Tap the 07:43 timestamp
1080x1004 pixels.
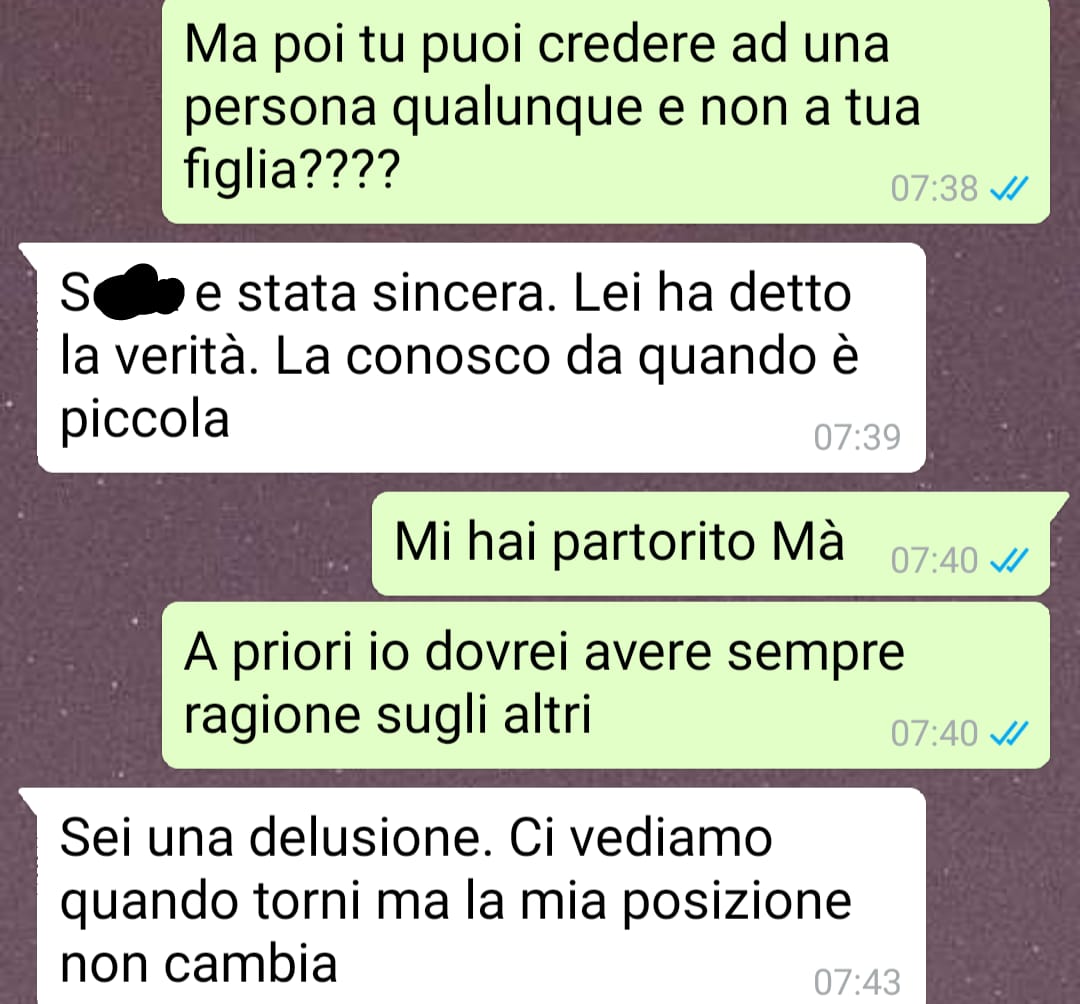tap(857, 982)
